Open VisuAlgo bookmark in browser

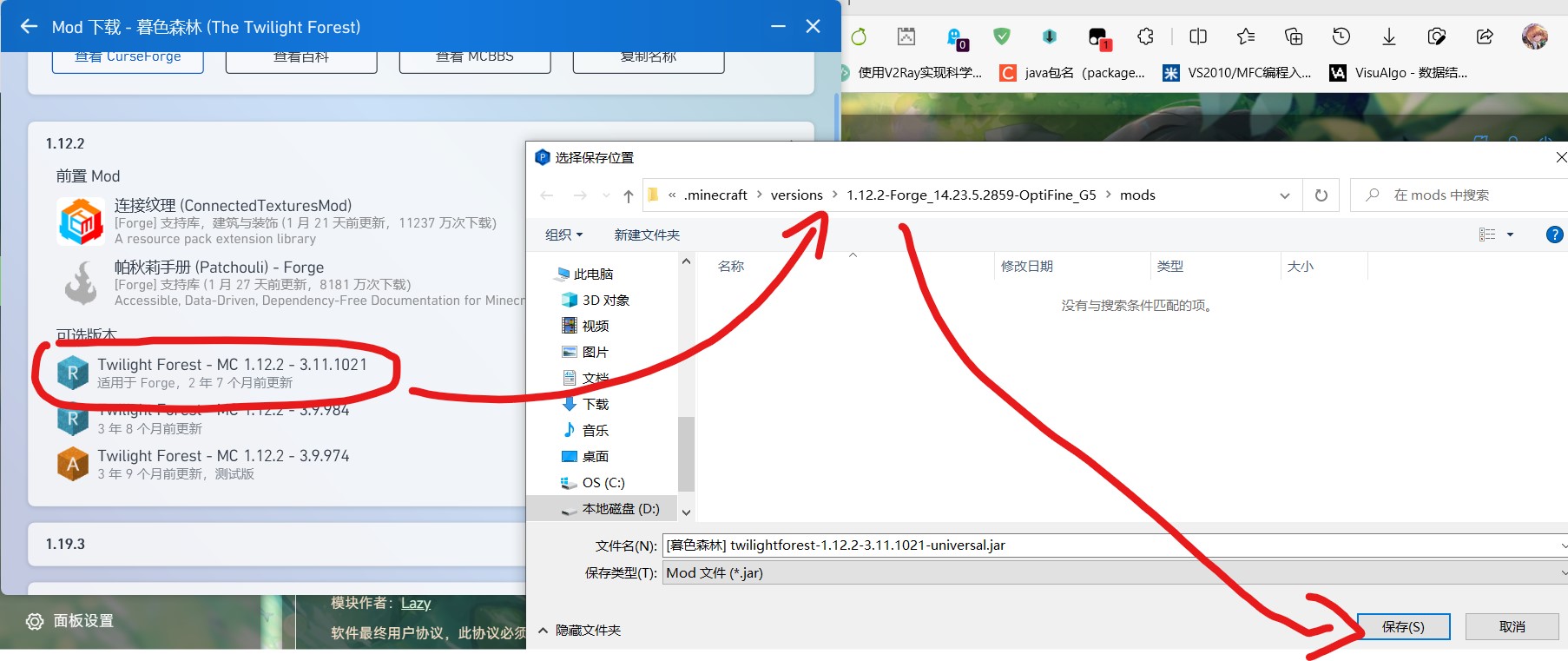[1399, 73]
